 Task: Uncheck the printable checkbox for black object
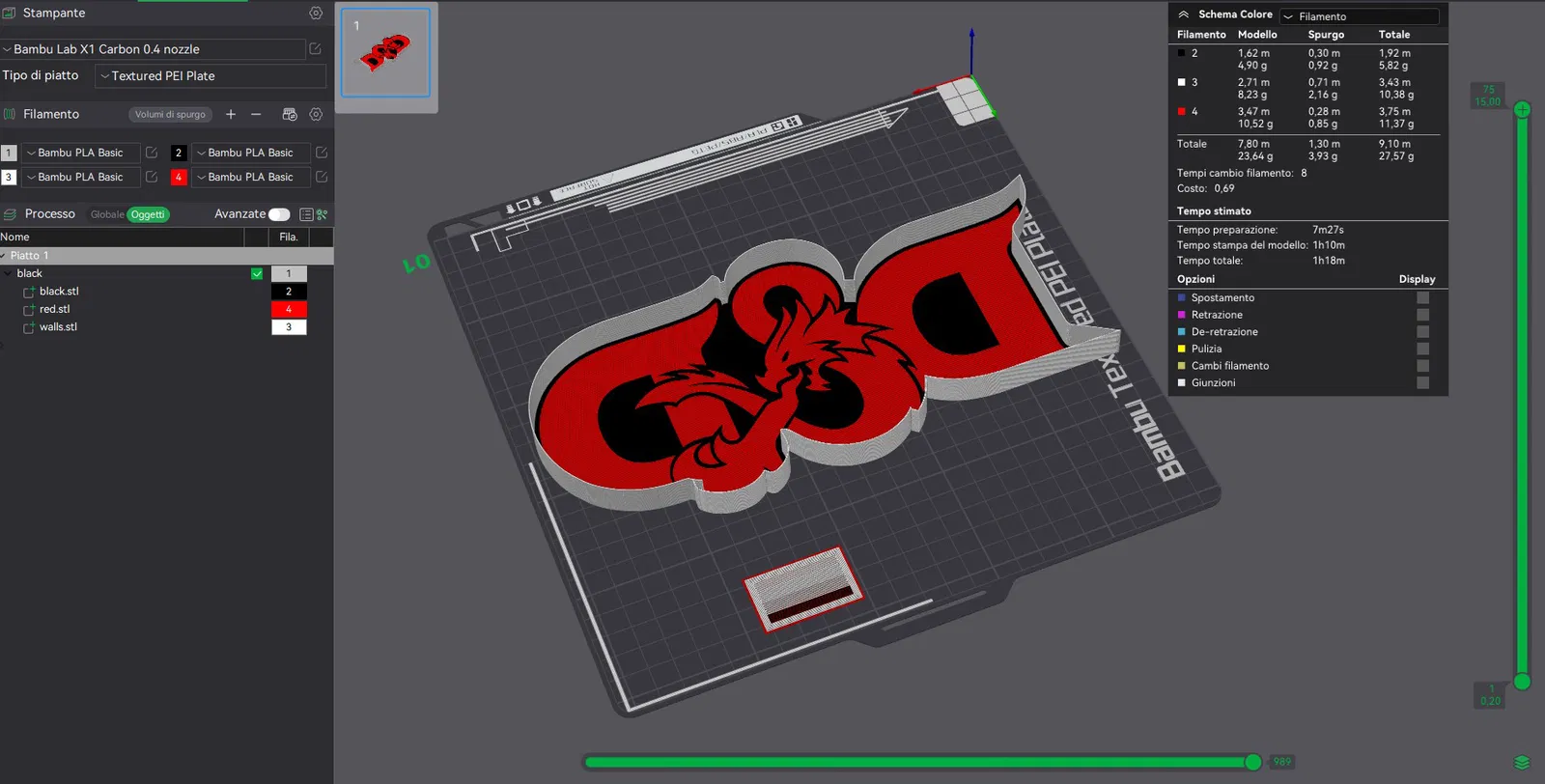coord(257,273)
